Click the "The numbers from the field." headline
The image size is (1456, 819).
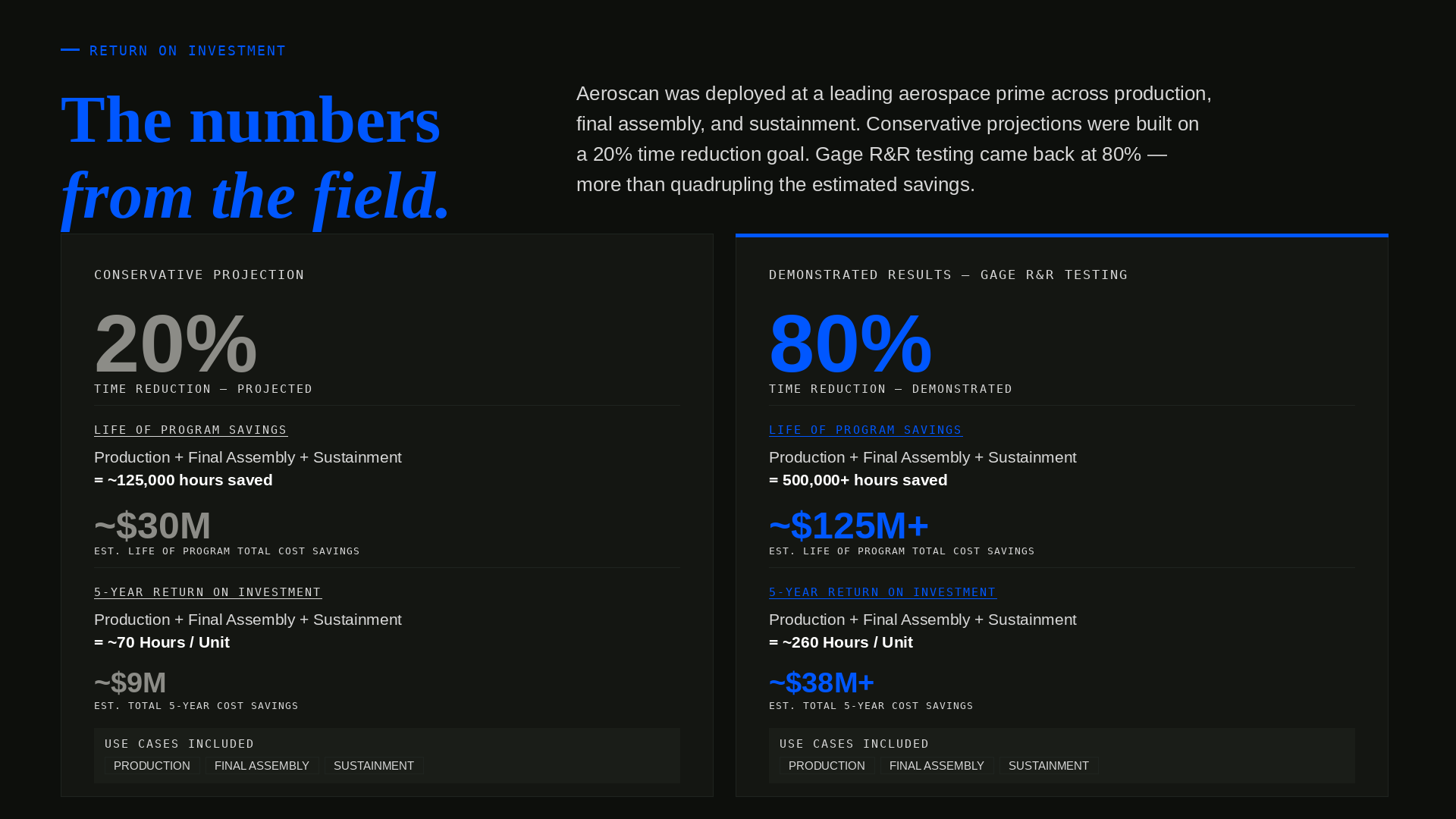tap(254, 158)
